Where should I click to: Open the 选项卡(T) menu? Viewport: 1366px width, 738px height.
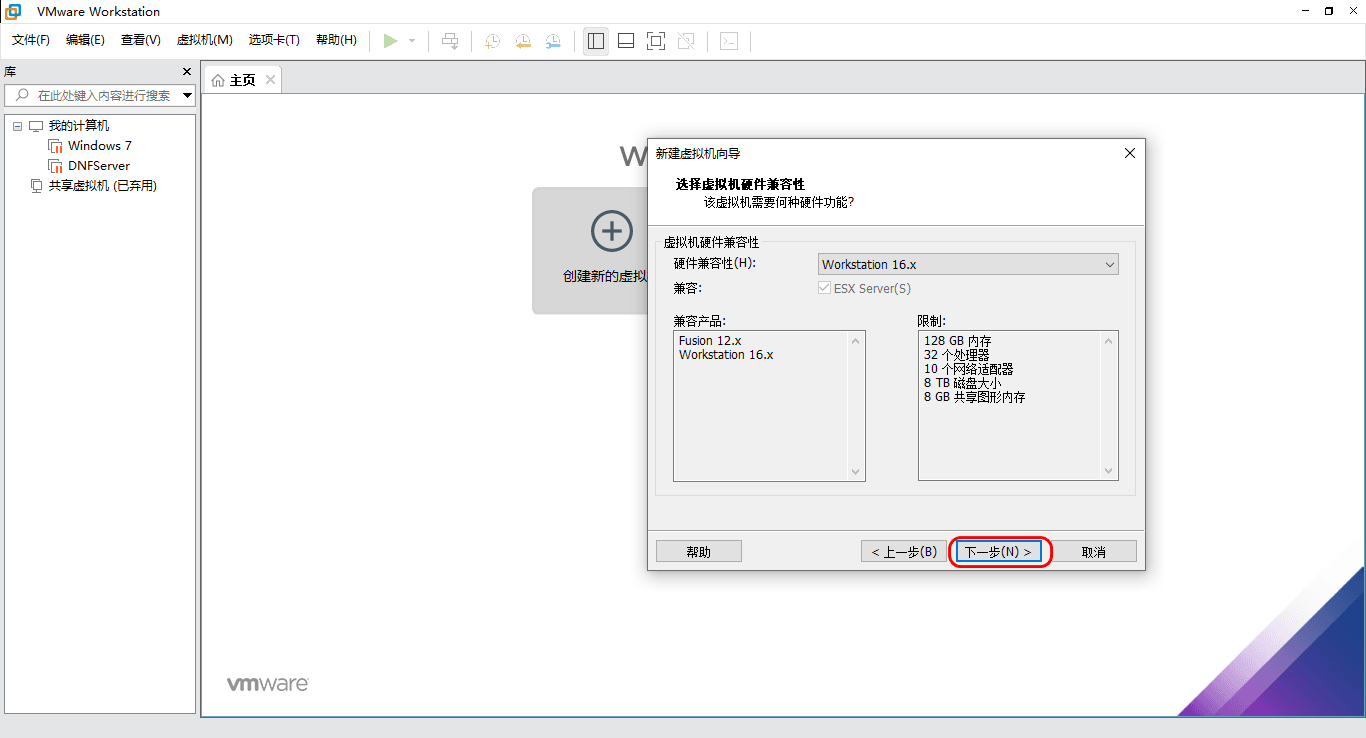coord(274,40)
